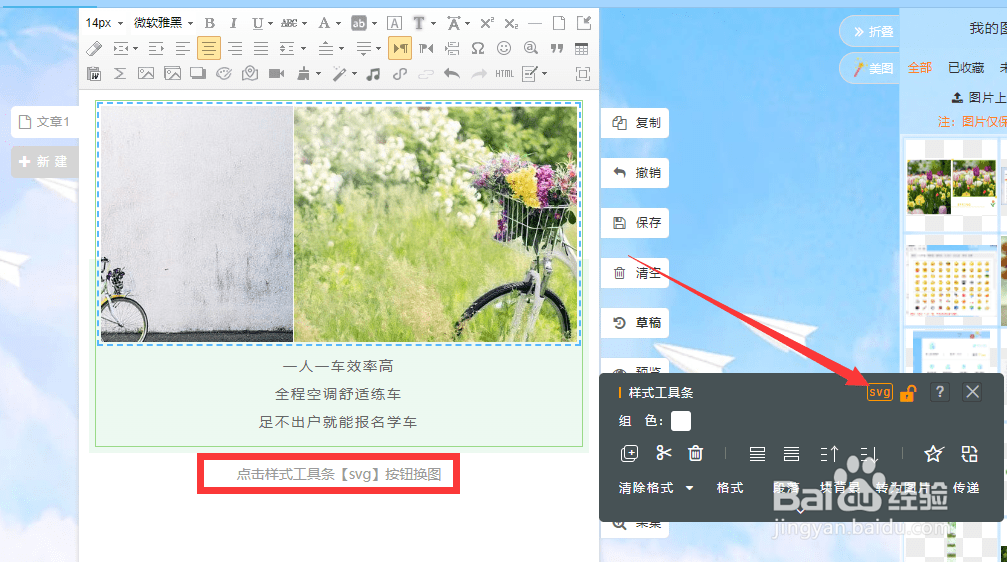Set right-to-left text direction

pos(426,48)
